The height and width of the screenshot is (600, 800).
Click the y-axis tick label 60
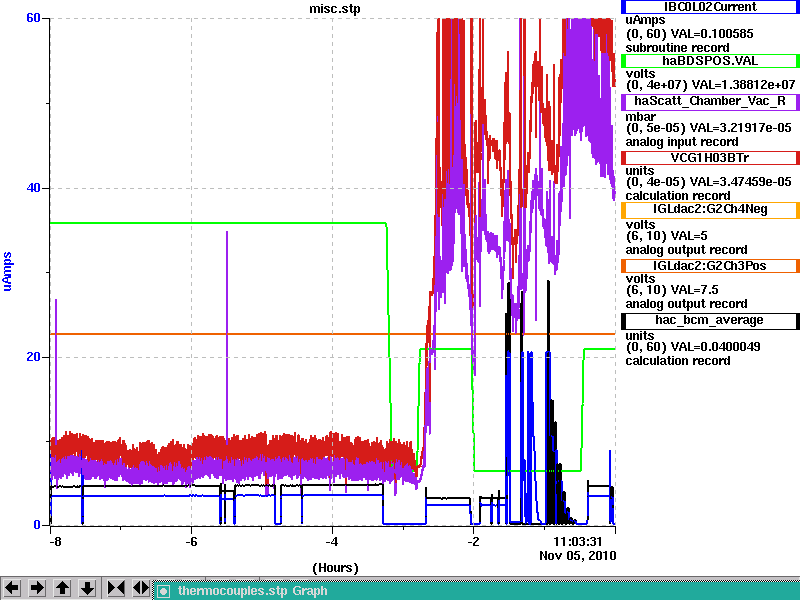(x=33, y=18)
